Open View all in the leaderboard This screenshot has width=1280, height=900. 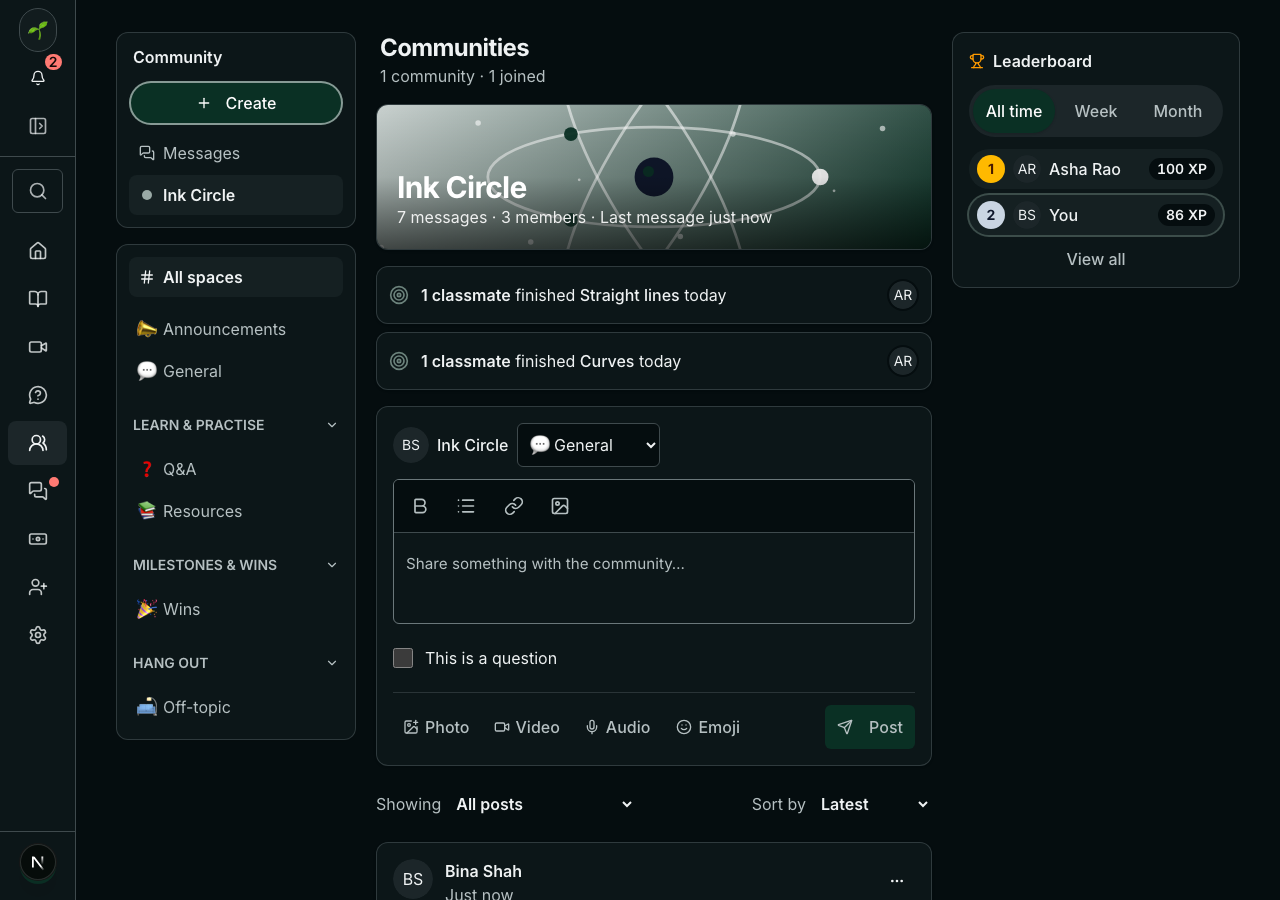(1096, 259)
